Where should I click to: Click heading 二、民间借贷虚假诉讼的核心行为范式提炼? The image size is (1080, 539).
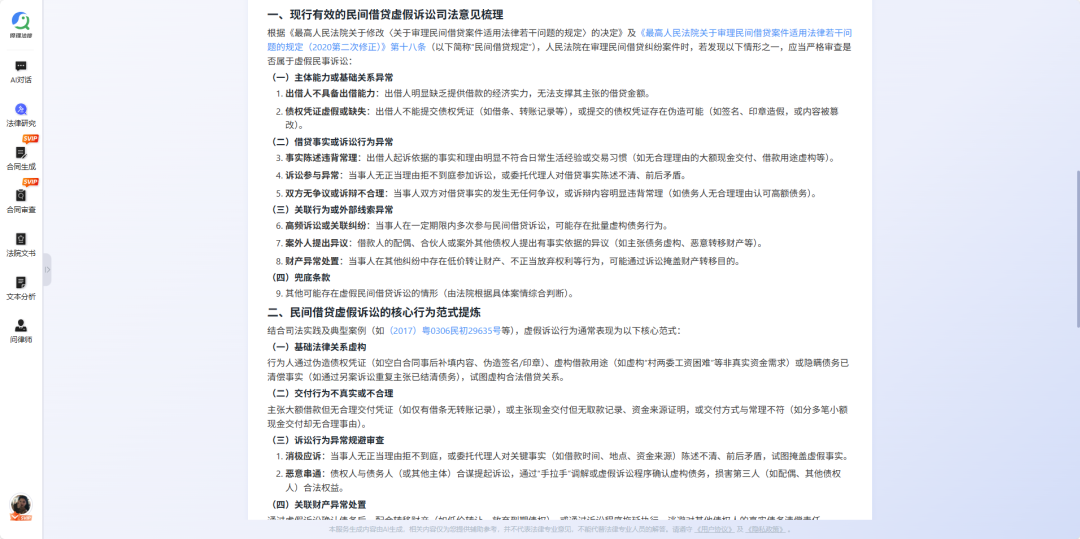tap(374, 312)
